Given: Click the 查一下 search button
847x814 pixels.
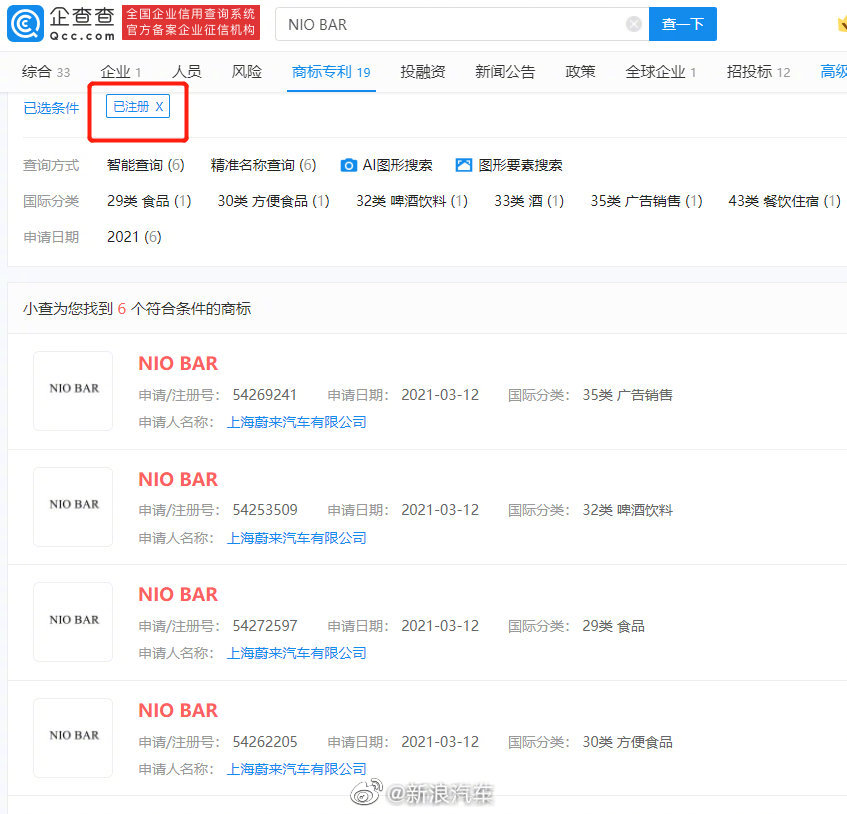Looking at the screenshot, I should tap(683, 23).
